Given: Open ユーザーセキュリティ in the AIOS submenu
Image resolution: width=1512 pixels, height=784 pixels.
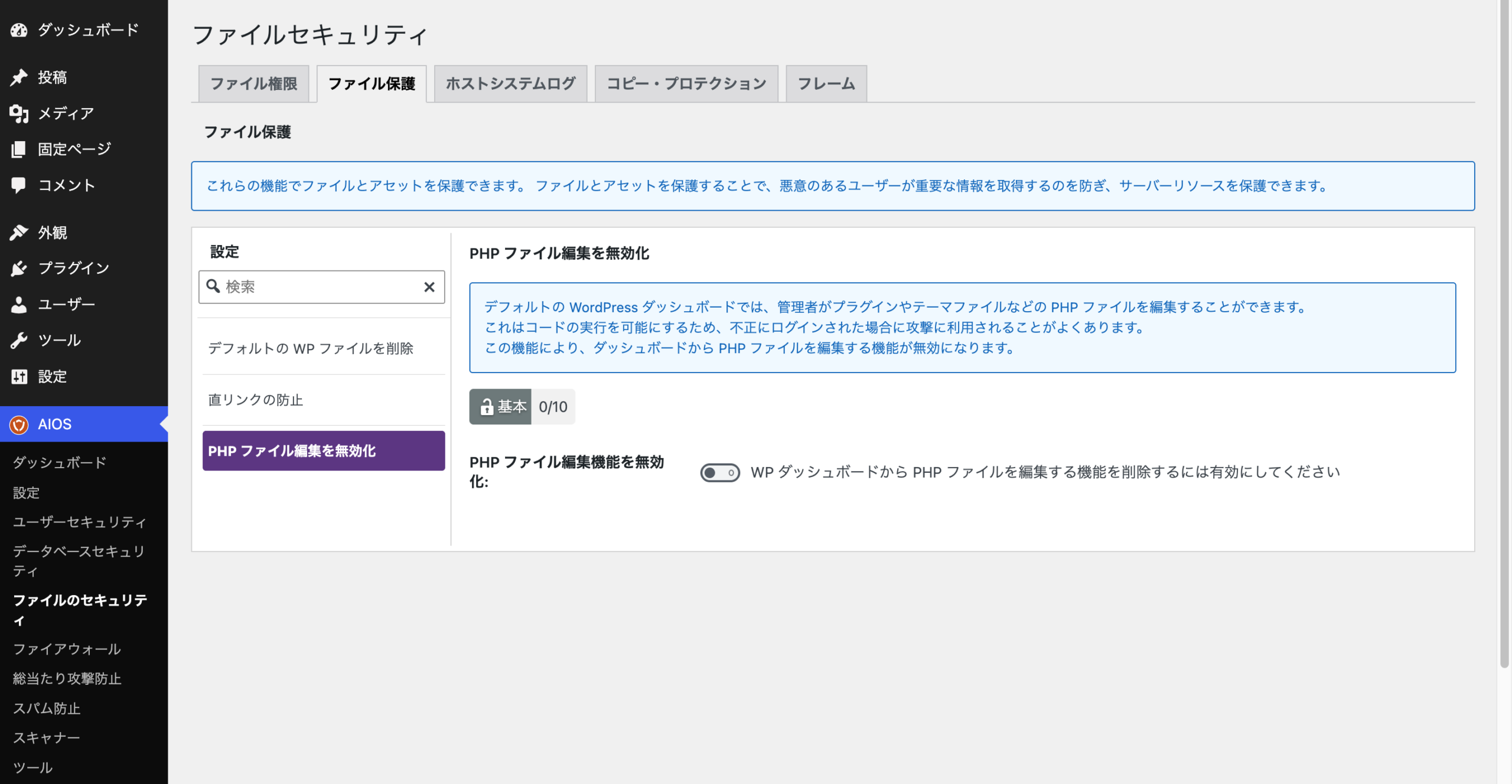Looking at the screenshot, I should 80,522.
